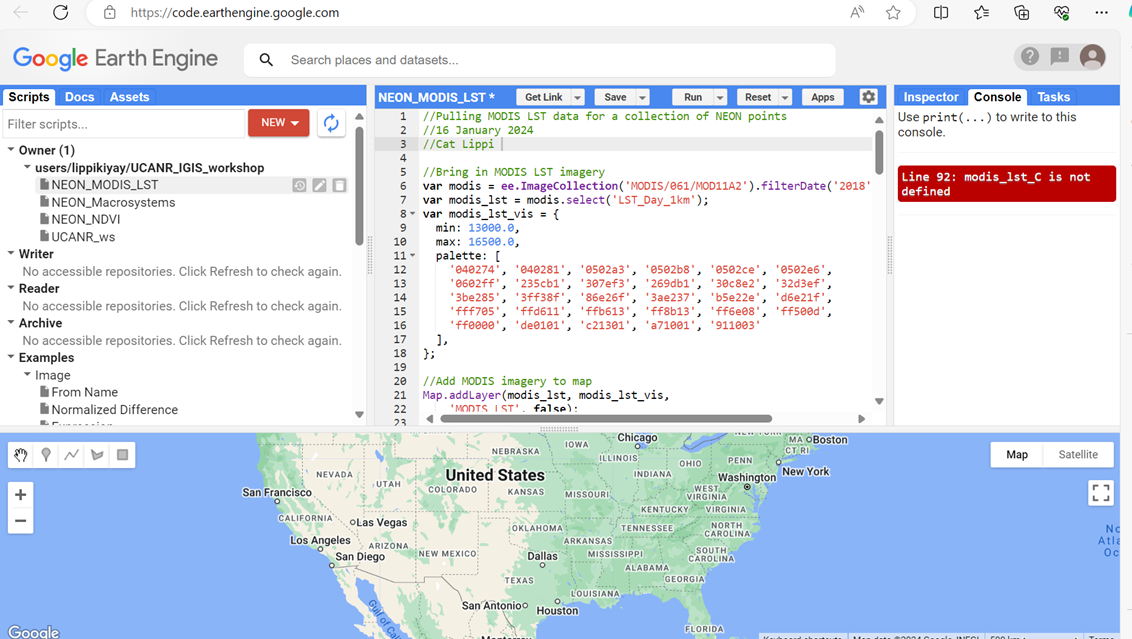Toggle fullscreen map view
The width and height of the screenshot is (1132, 639).
pyautogui.click(x=1101, y=493)
